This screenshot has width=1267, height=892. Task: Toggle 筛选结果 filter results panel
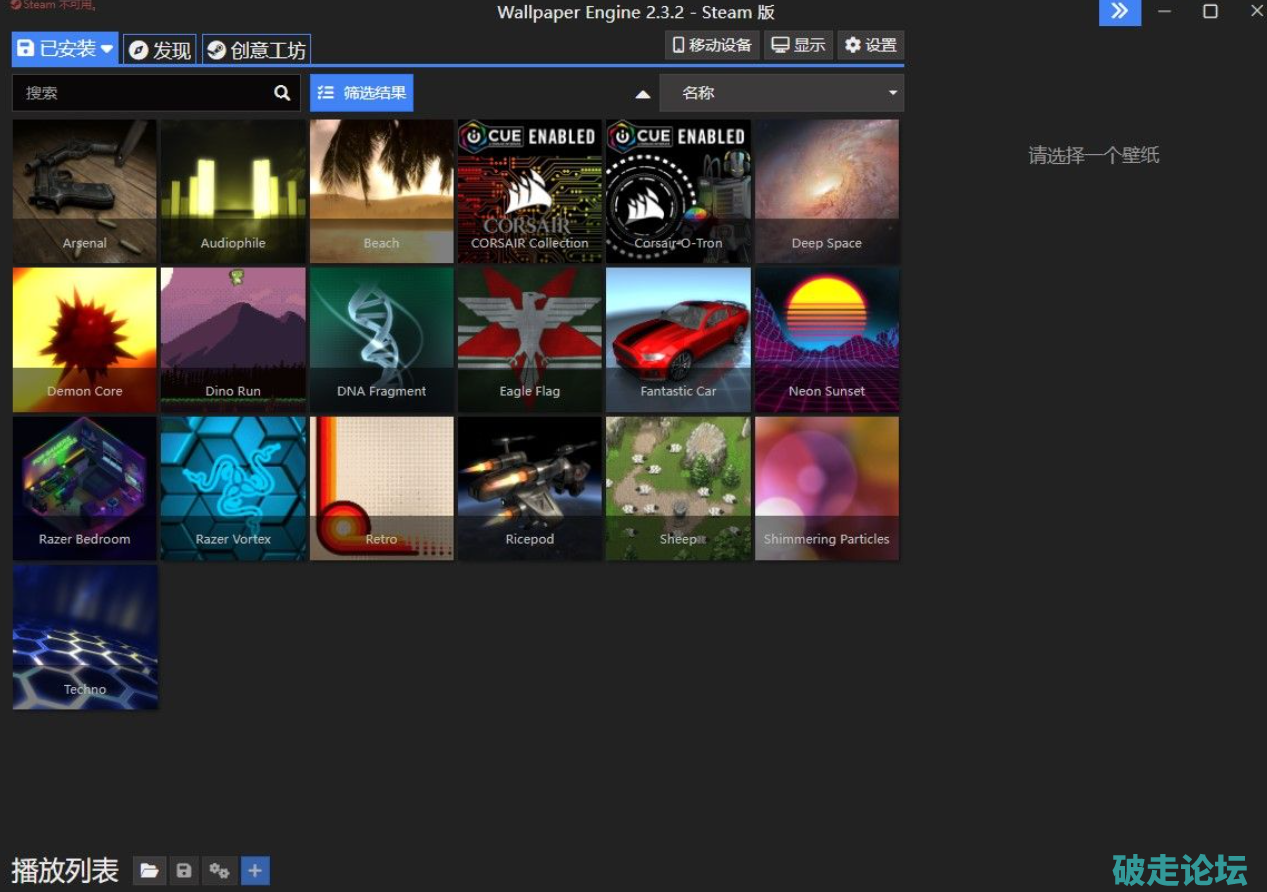361,93
